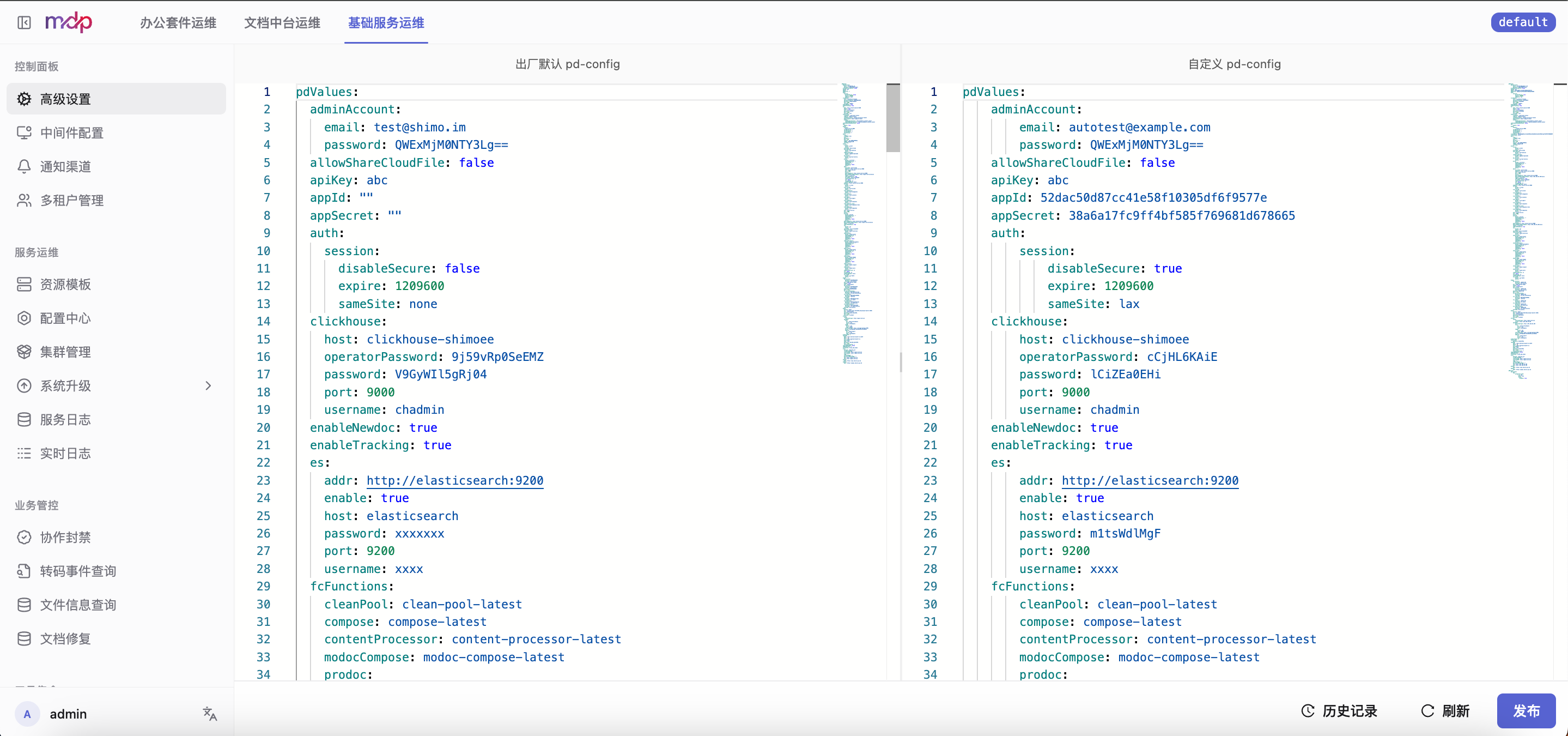1568x736 pixels.
Task: Open 集群管理 cube icon
Action: [25, 352]
